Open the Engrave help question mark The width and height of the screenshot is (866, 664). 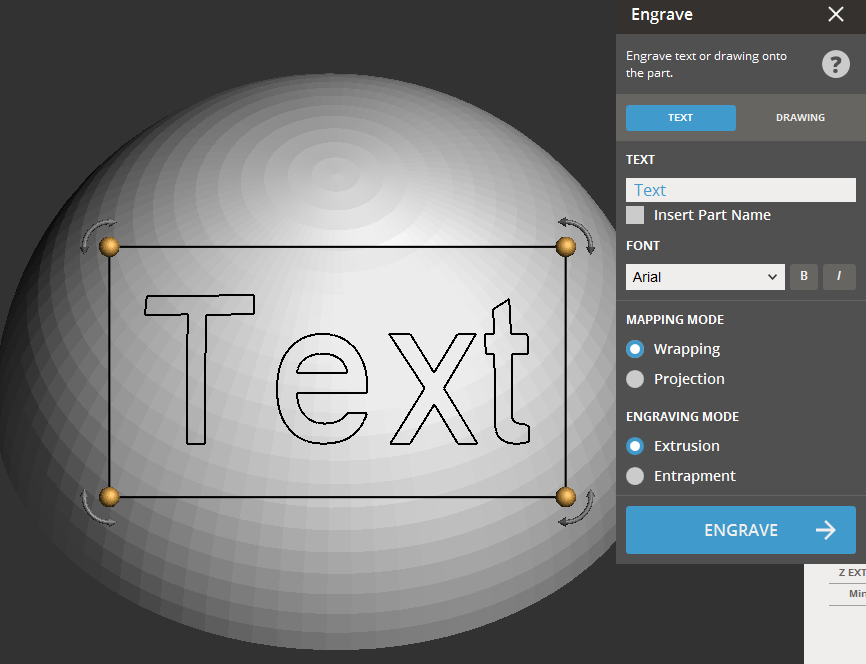[835, 65]
